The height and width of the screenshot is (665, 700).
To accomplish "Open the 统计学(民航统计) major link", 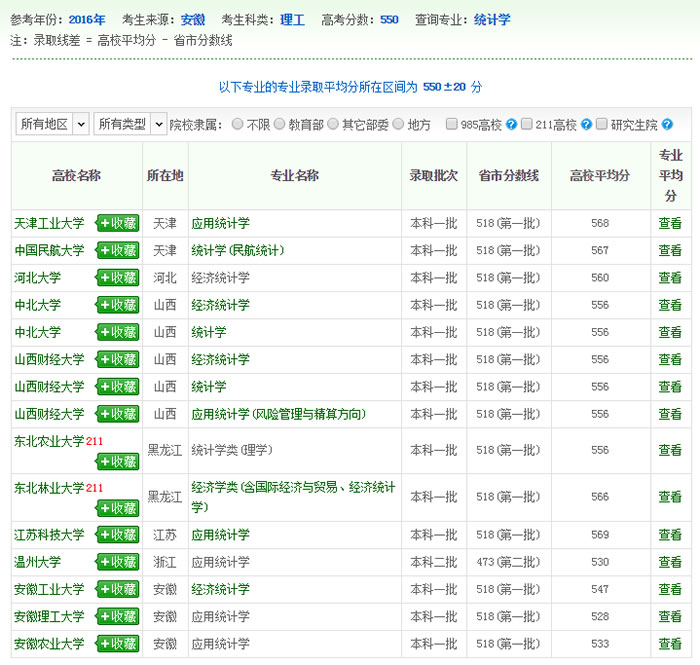I will [238, 250].
